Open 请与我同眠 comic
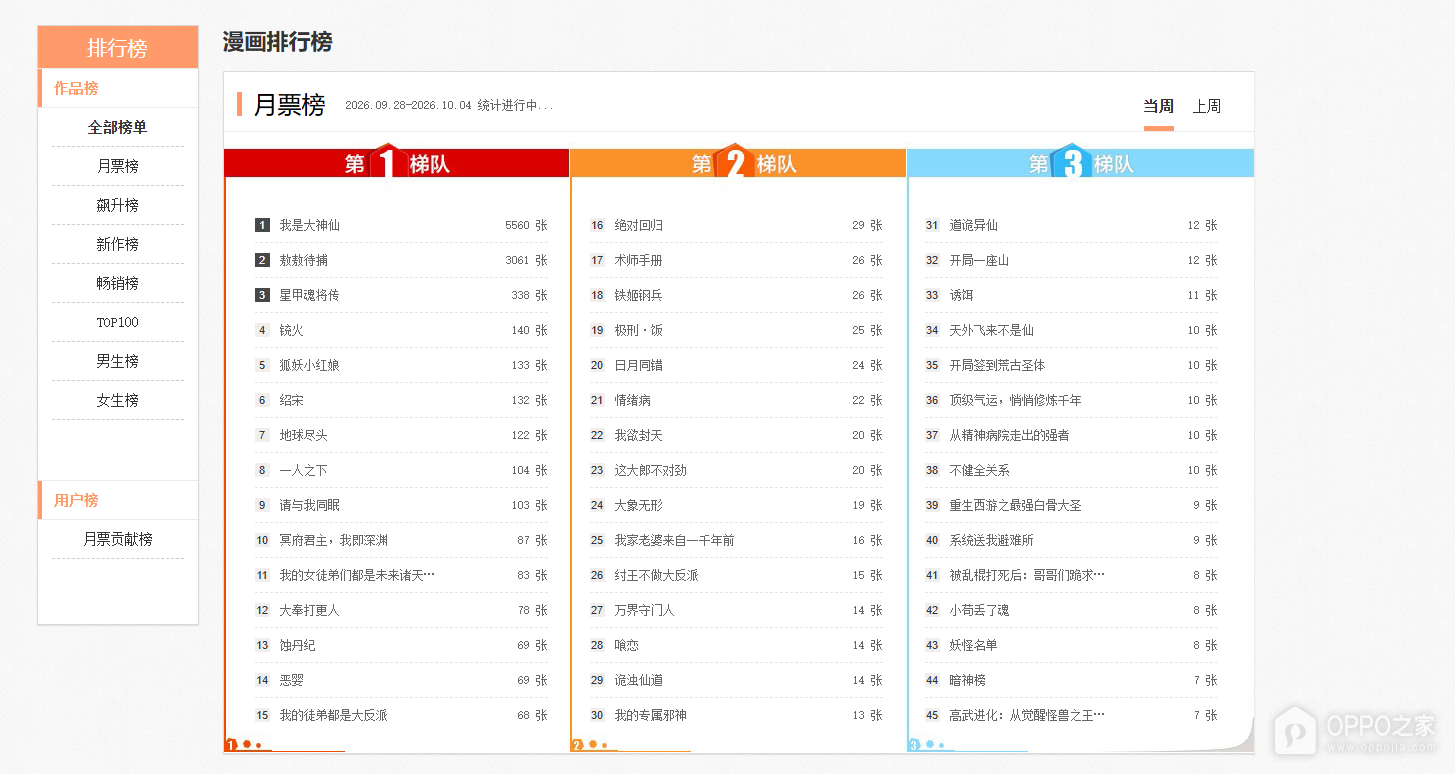This screenshot has width=1455, height=774. [x=310, y=505]
